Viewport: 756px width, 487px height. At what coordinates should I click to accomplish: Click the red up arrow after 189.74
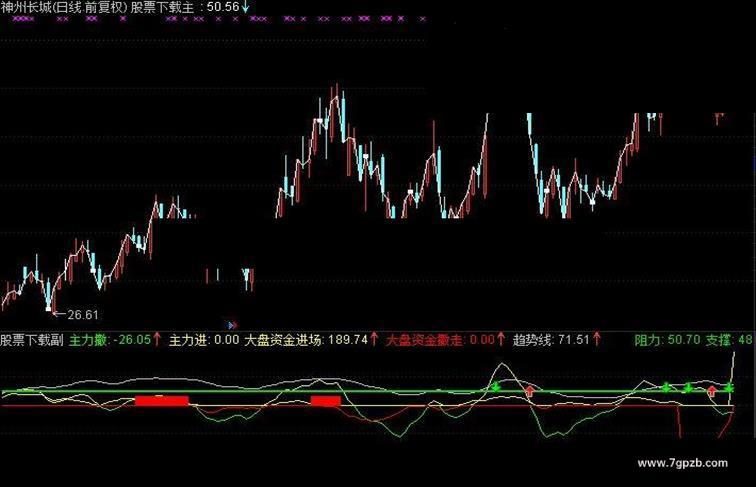374,339
